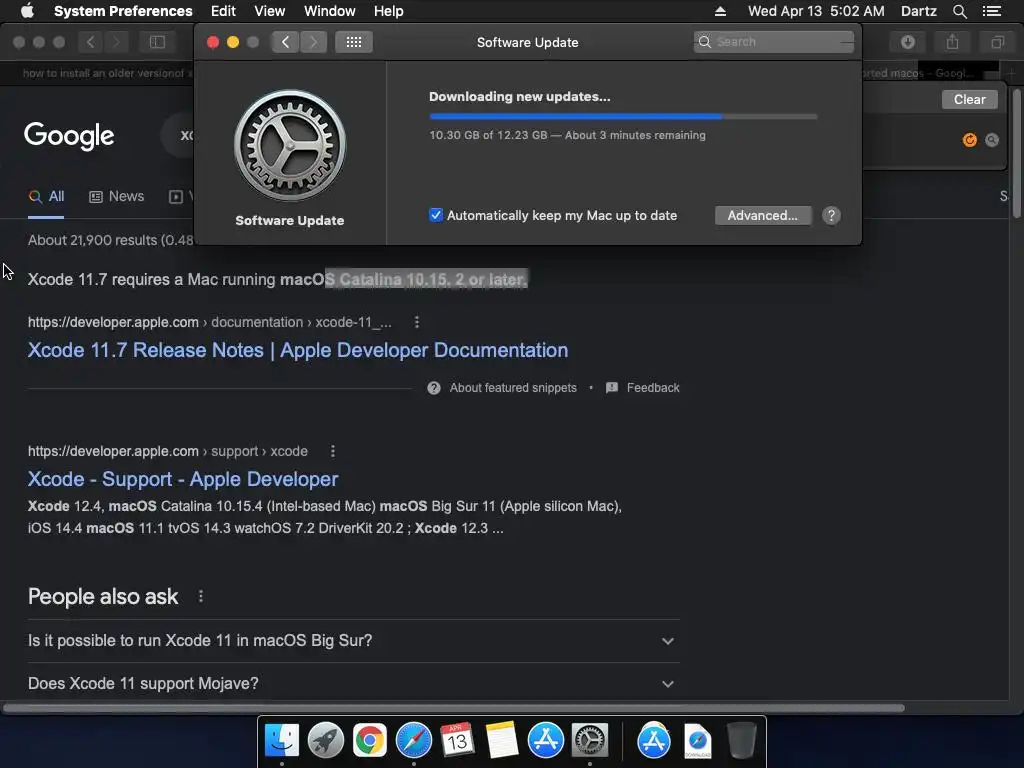Screen dimensions: 1024x768
Task: Click the System Preferences search field
Action: [773, 42]
